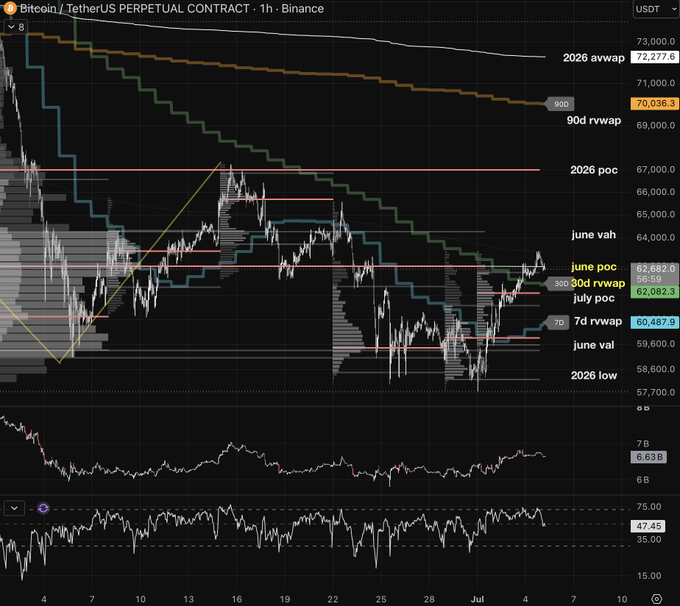This screenshot has width=680, height=606.
Task: Click the 7 B open interest axis label
Action: [x=643, y=444]
